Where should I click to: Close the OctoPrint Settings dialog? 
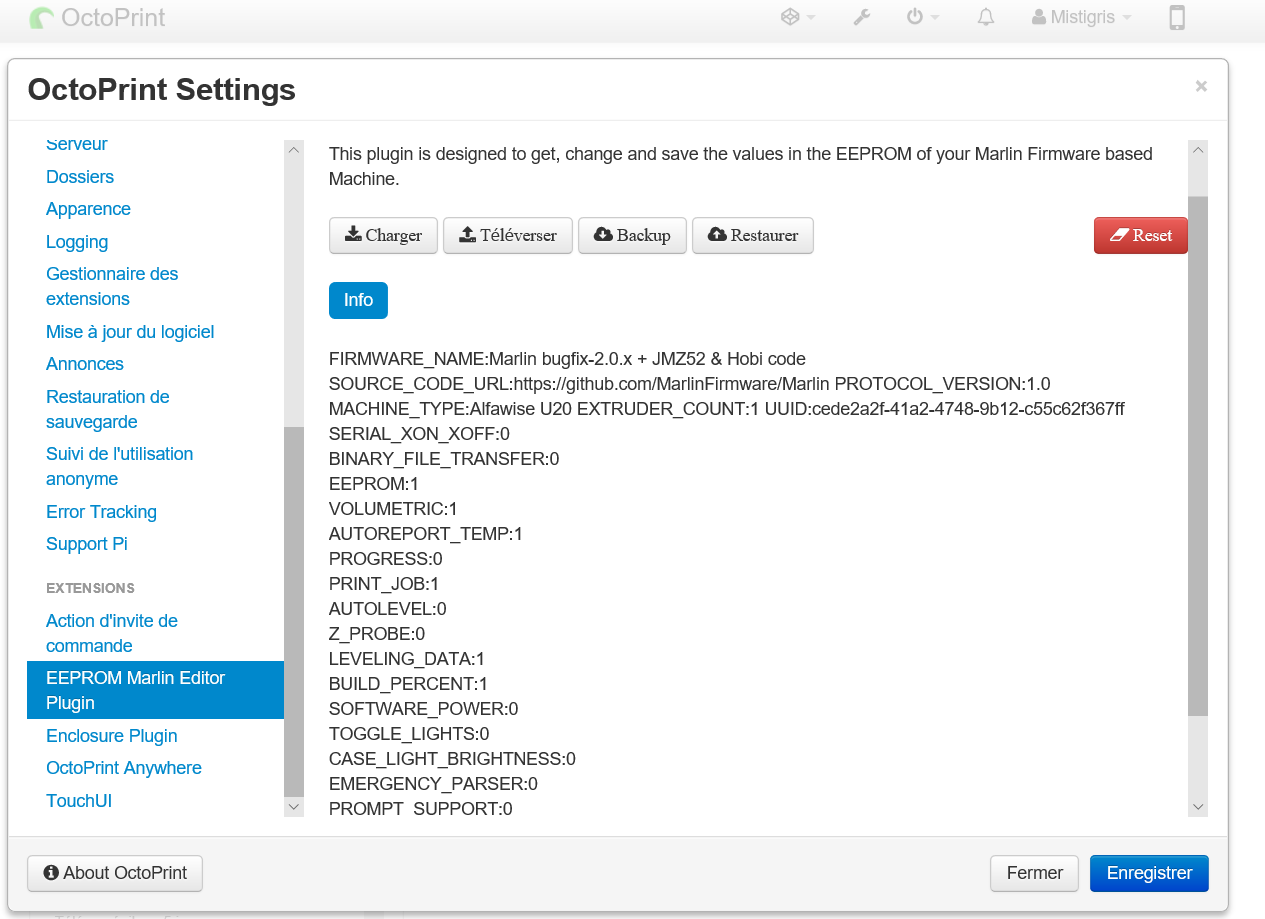point(1201,86)
